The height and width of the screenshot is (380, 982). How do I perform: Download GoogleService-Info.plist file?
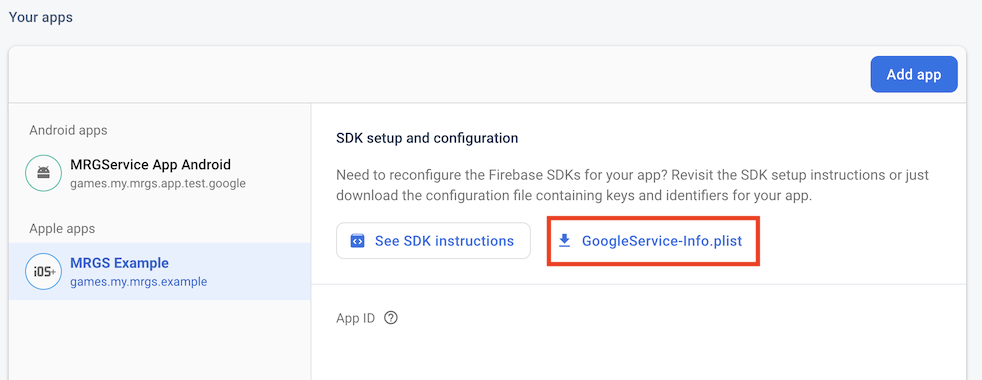click(653, 241)
